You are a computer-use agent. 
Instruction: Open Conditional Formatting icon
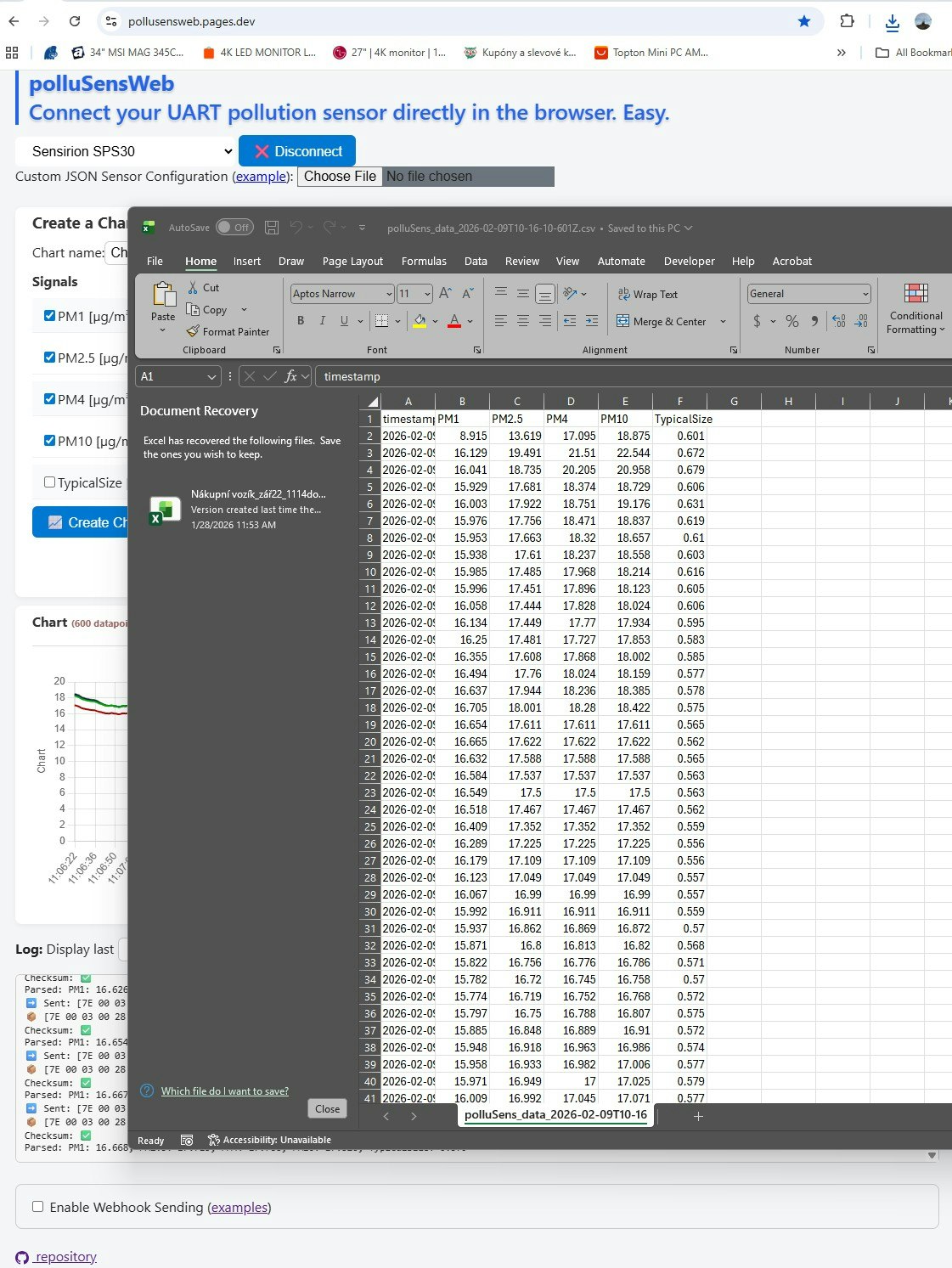[x=915, y=294]
